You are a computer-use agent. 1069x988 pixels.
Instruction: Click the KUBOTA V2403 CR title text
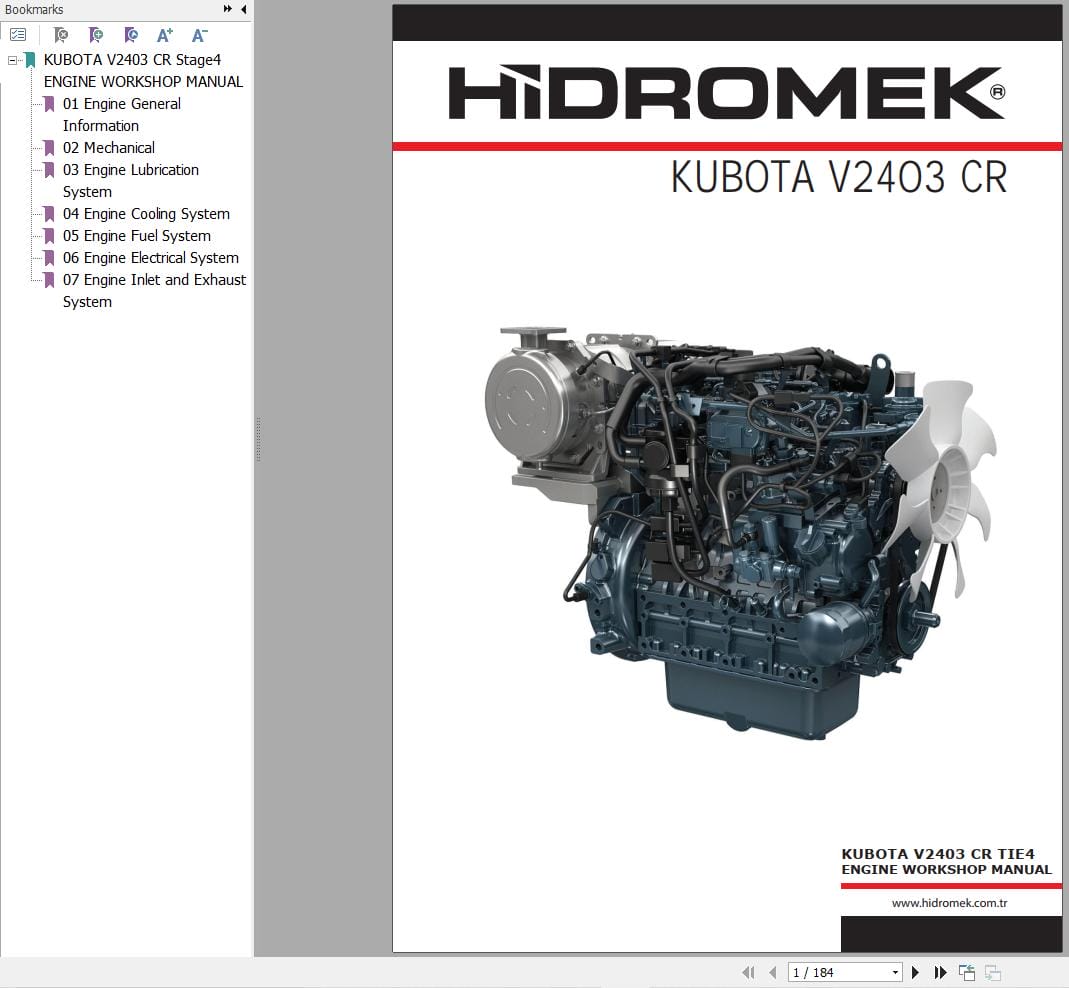click(x=839, y=177)
